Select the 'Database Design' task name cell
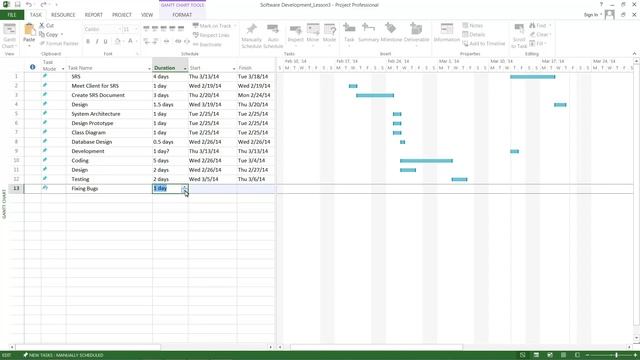Viewport: 640px width, 360px height. (109, 142)
